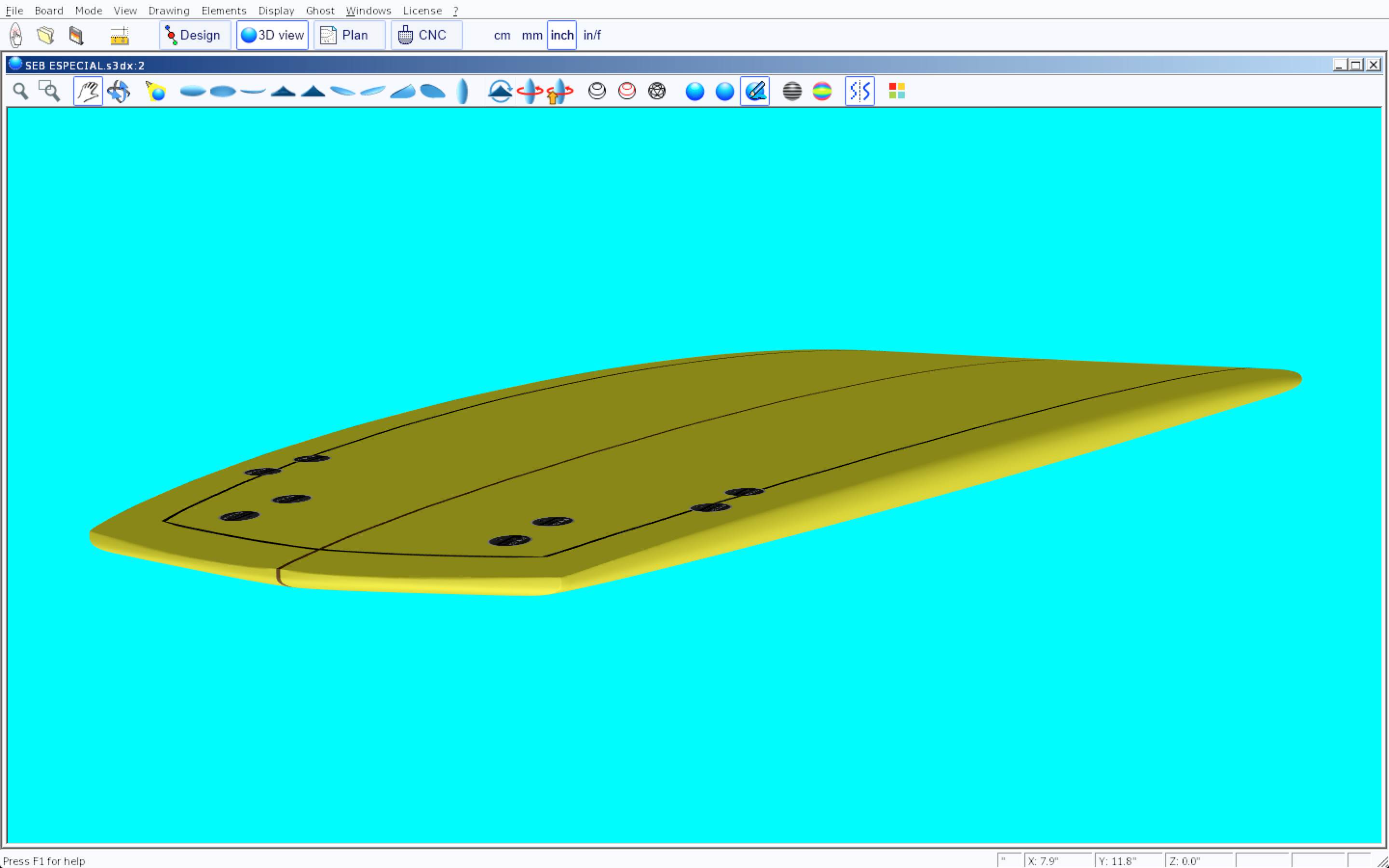The image size is (1389, 868).
Task: Toggle the symmetry S|S button
Action: (859, 91)
